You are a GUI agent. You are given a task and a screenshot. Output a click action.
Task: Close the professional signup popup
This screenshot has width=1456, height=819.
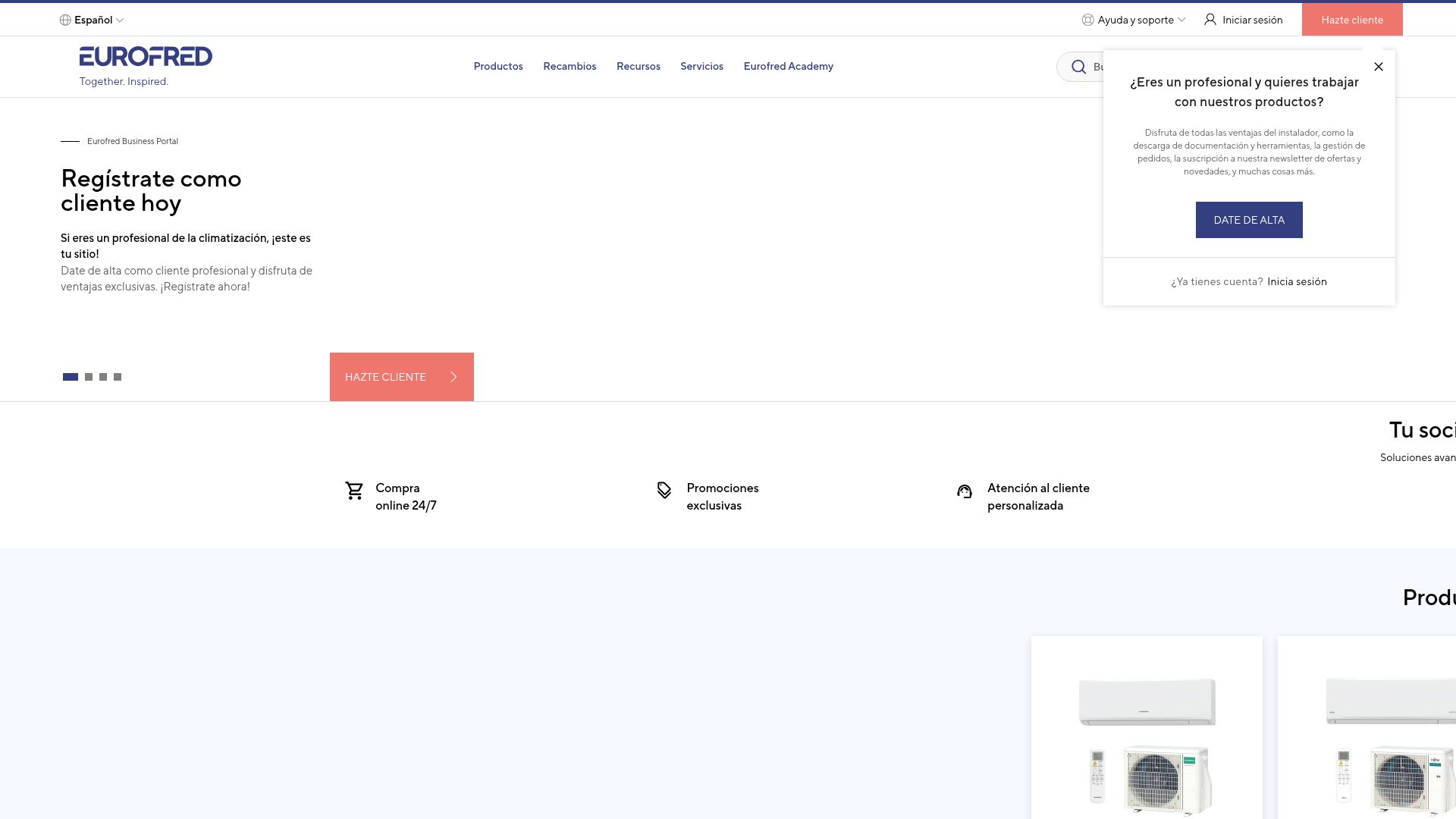[1379, 67]
